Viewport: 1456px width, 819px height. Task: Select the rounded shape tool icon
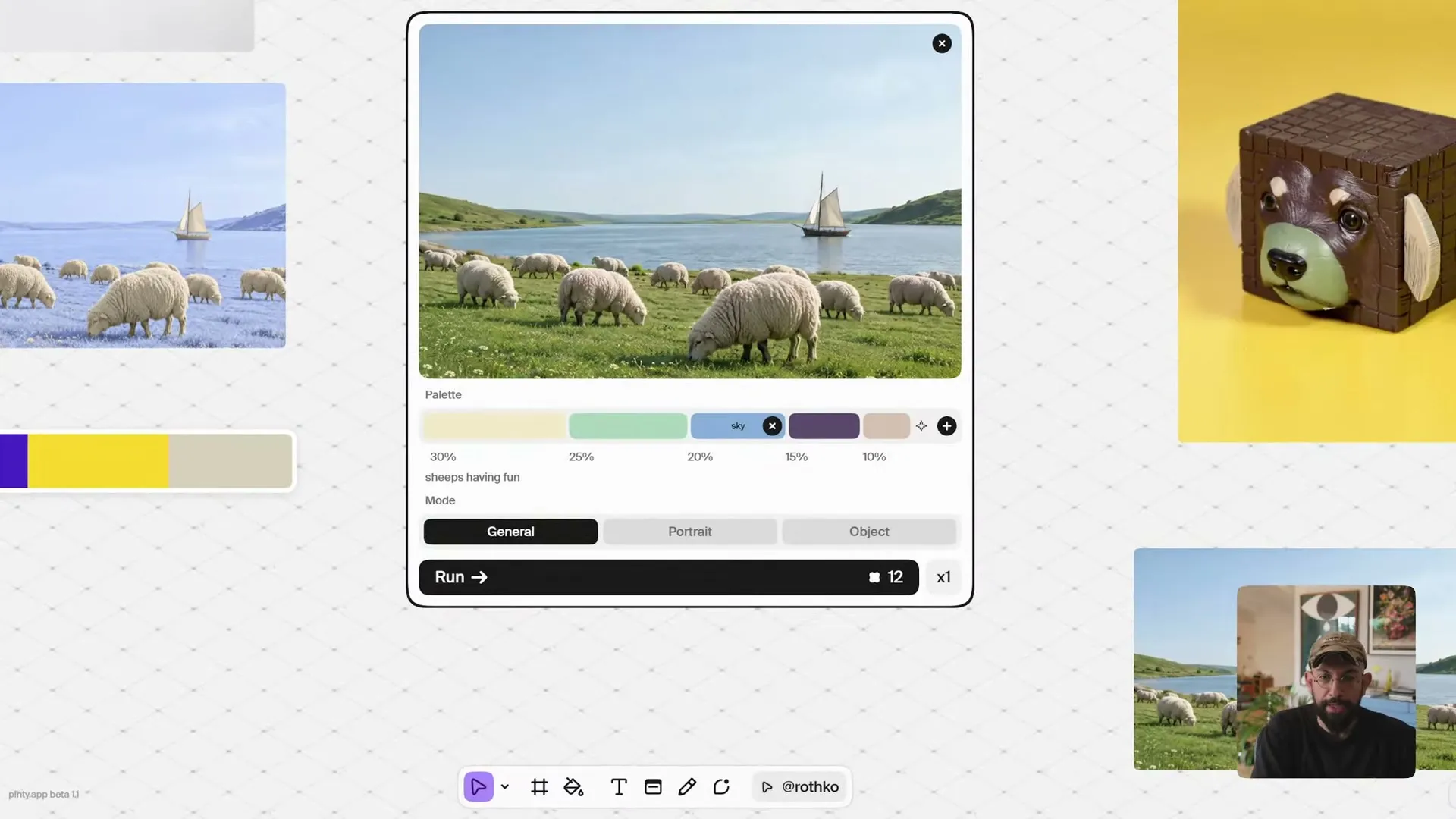(721, 787)
